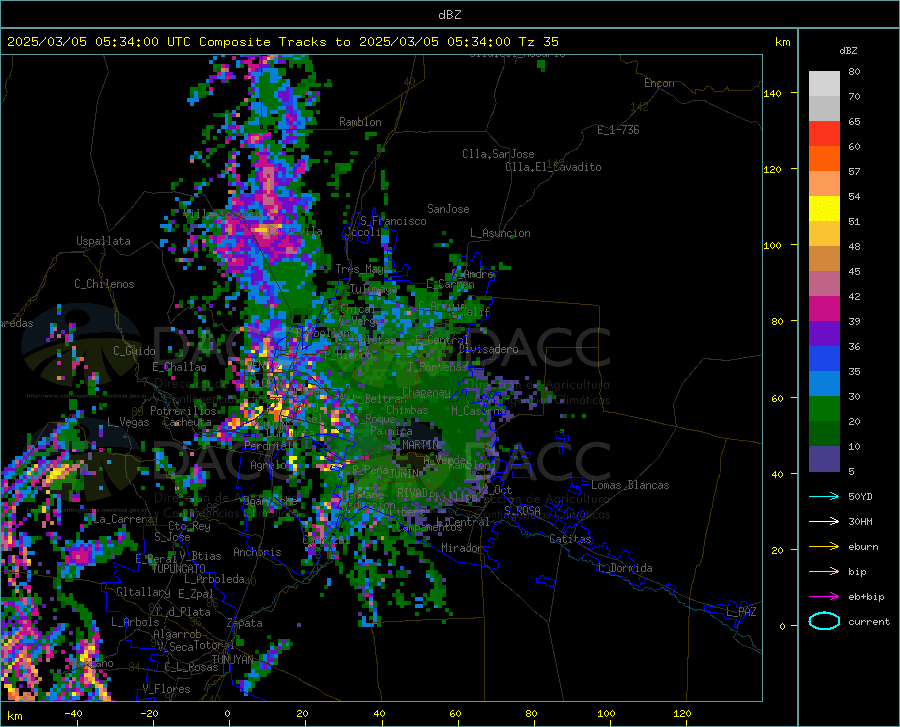The width and height of the screenshot is (900, 727).
Task: Pick the dark violet 5–10 dBZ swatch
Action: point(824,459)
